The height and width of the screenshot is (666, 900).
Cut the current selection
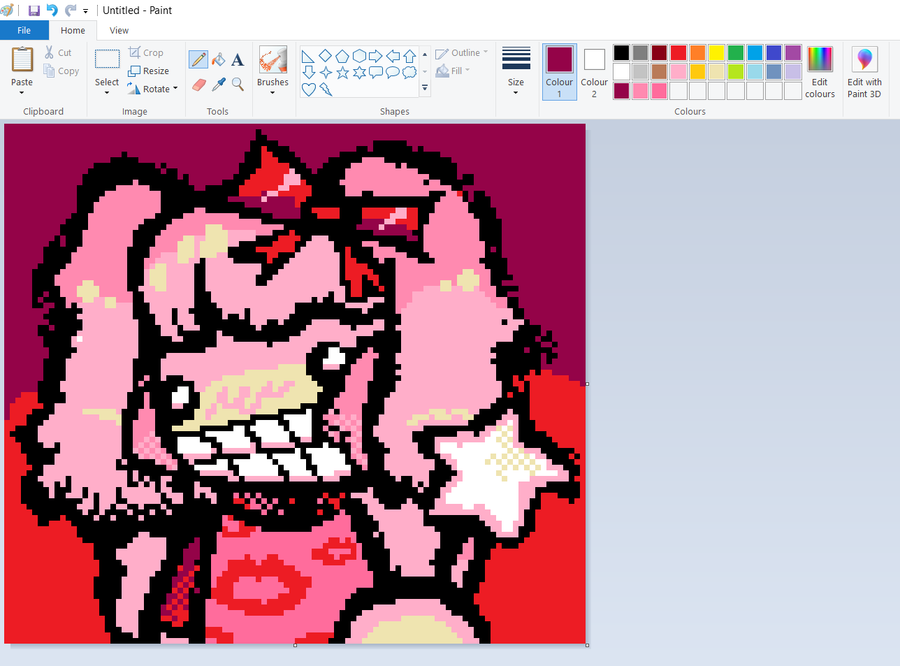coord(58,53)
